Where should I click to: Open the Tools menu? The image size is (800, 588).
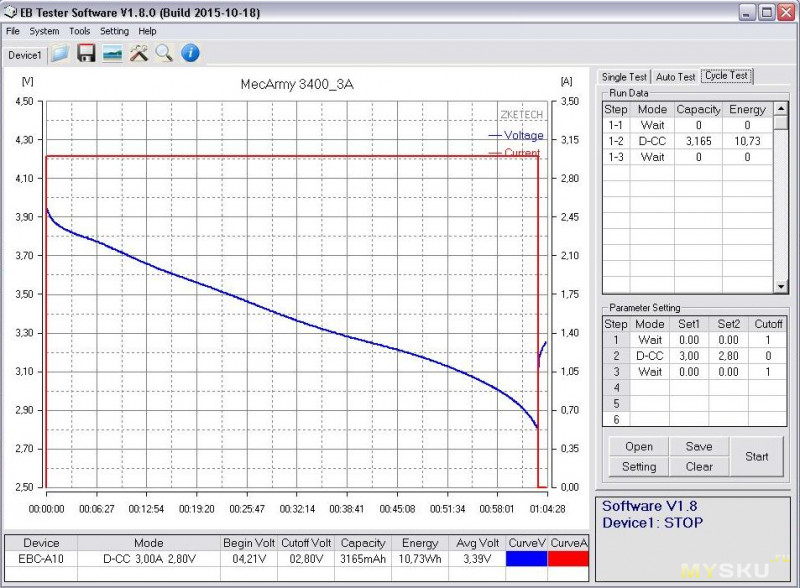80,31
